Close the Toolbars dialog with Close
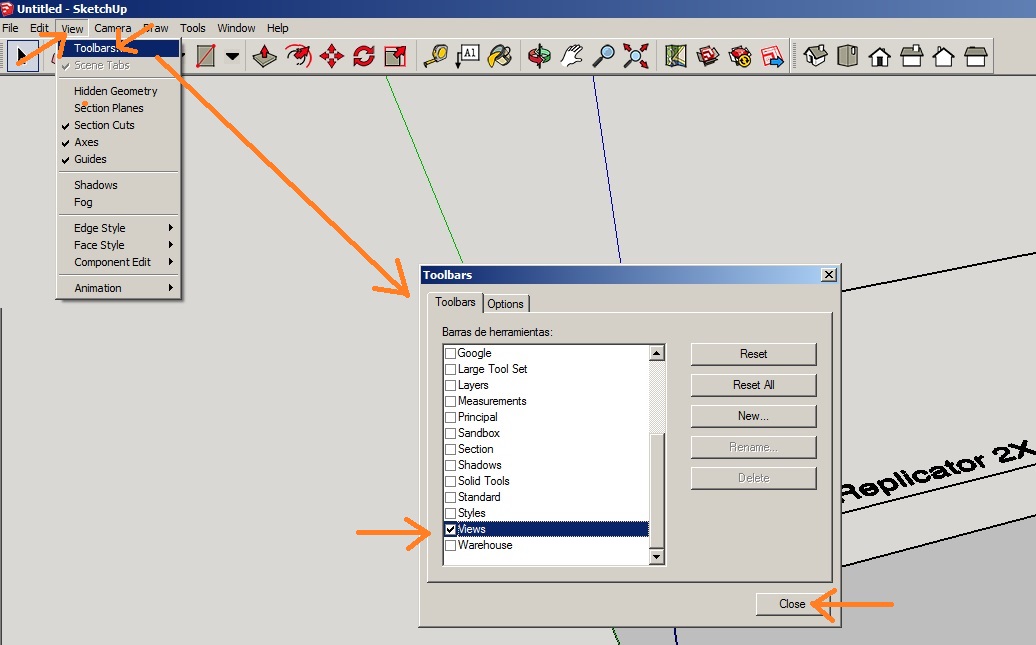1036x645 pixels. pos(792,604)
